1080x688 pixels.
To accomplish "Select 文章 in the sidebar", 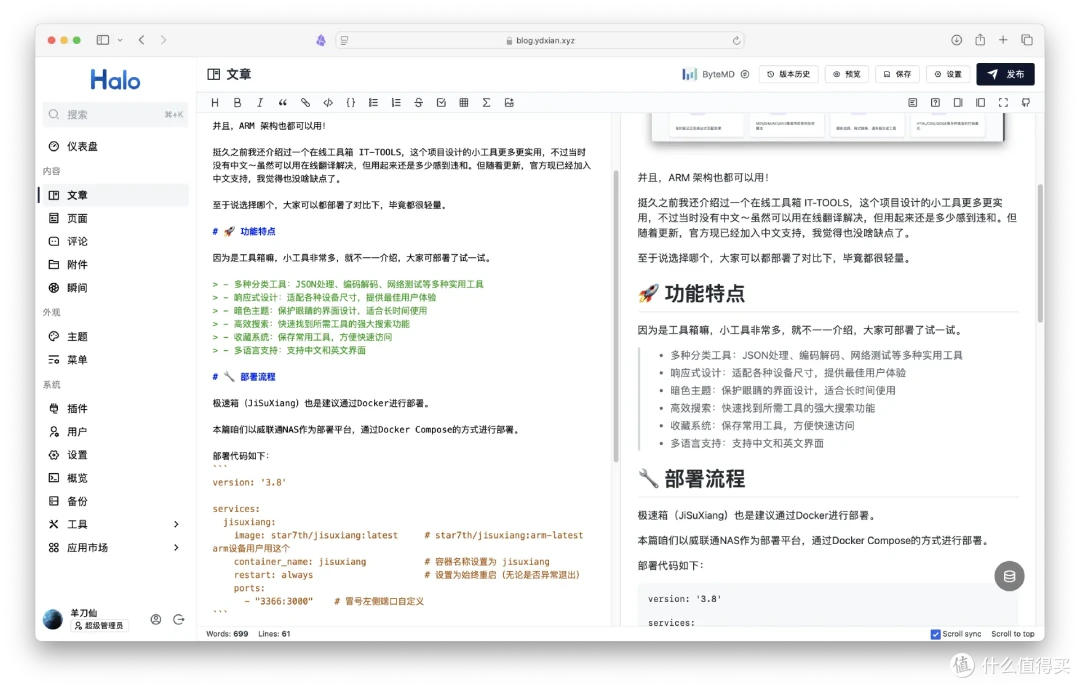I will point(114,195).
